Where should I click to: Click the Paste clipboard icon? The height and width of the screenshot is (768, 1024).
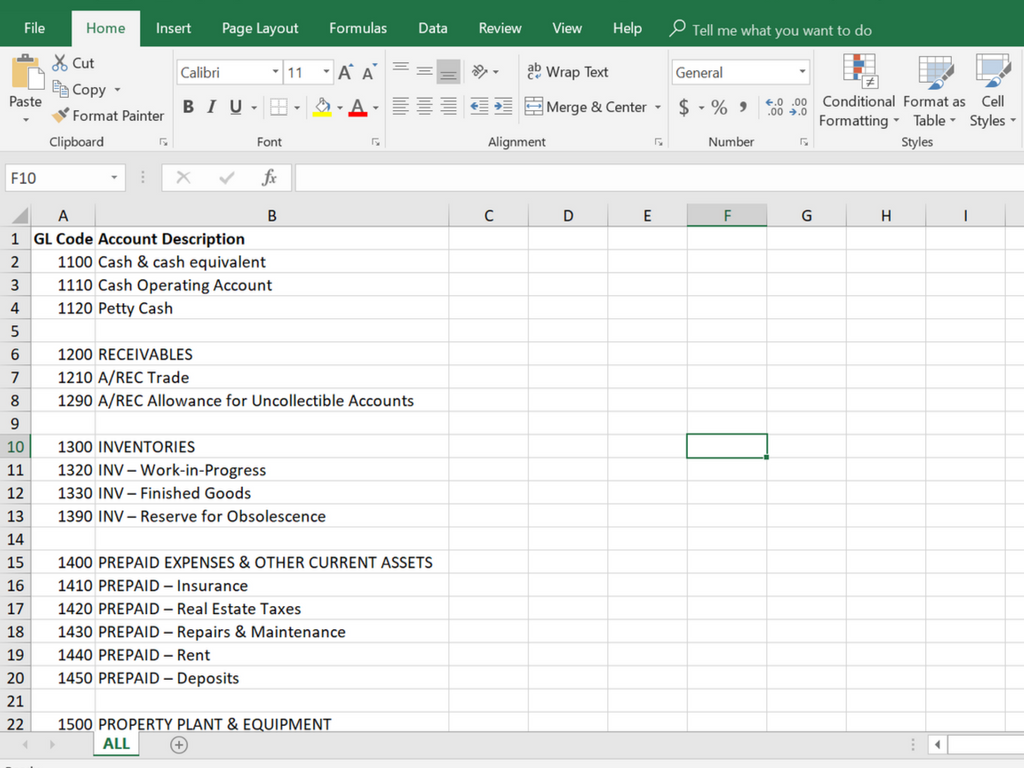26,73
